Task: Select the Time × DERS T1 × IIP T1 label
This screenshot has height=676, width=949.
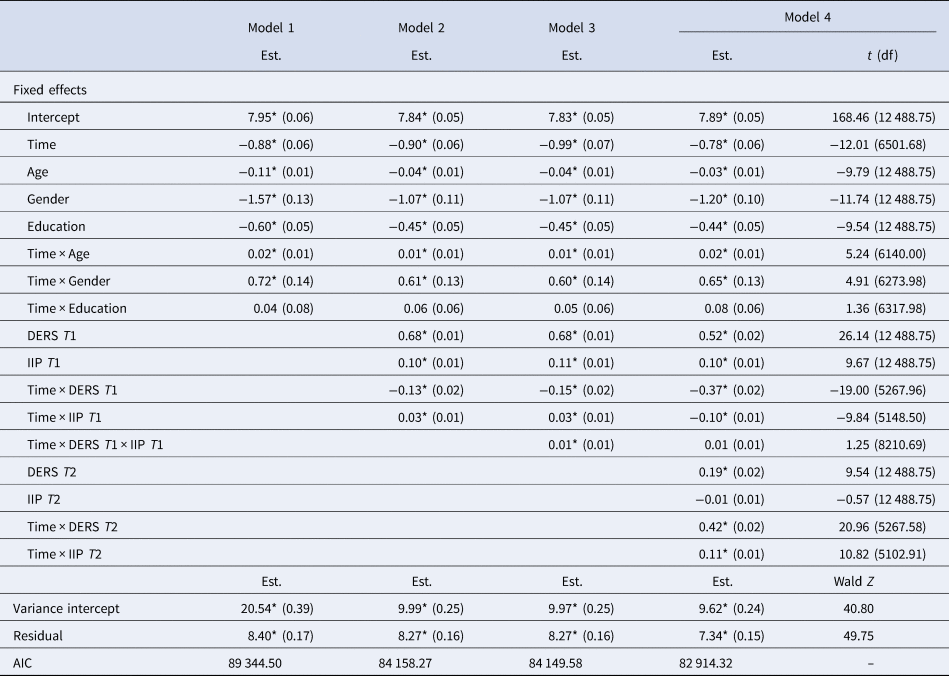Action: [x=94, y=444]
